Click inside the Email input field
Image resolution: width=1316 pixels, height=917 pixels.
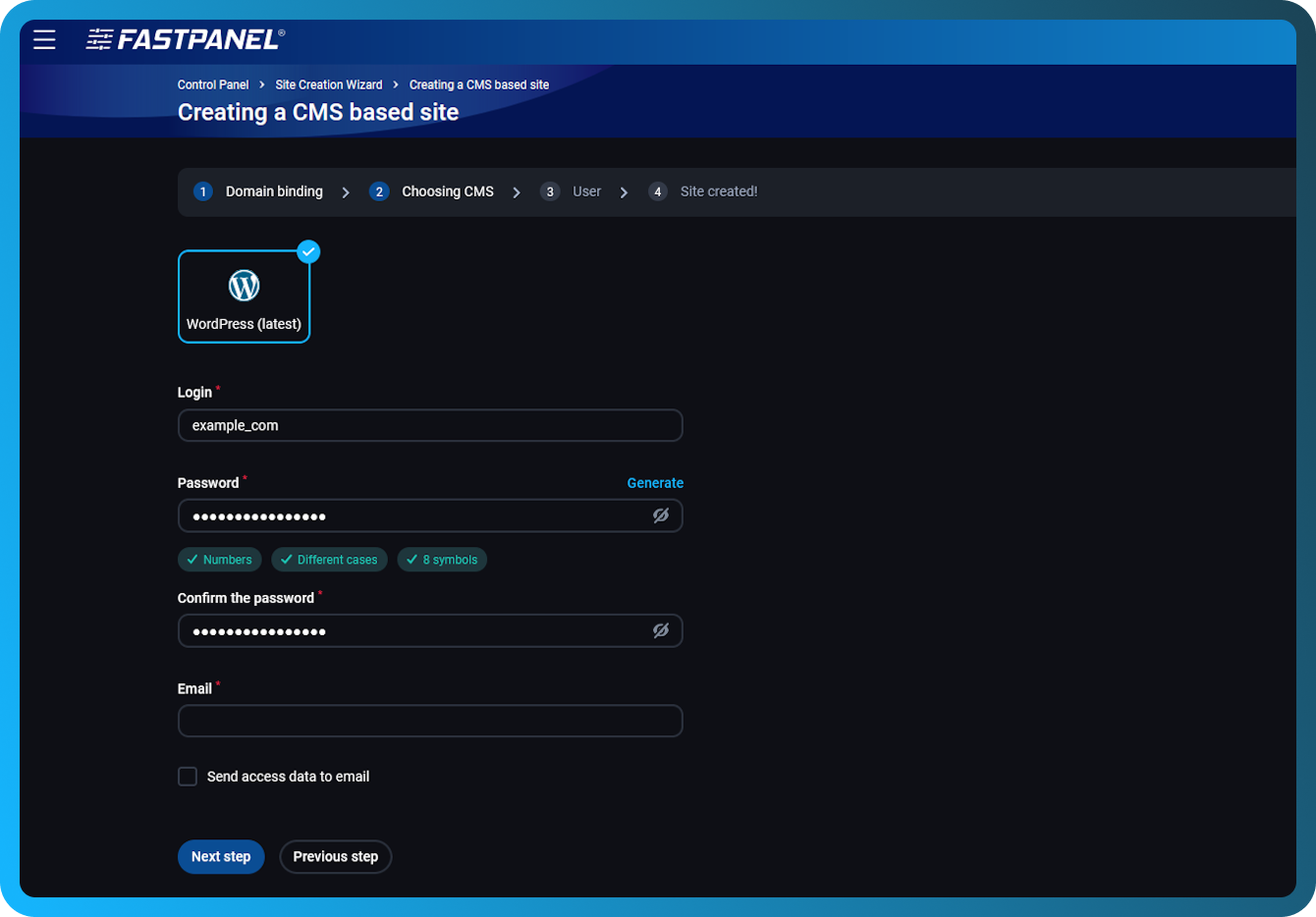pyautogui.click(x=430, y=721)
